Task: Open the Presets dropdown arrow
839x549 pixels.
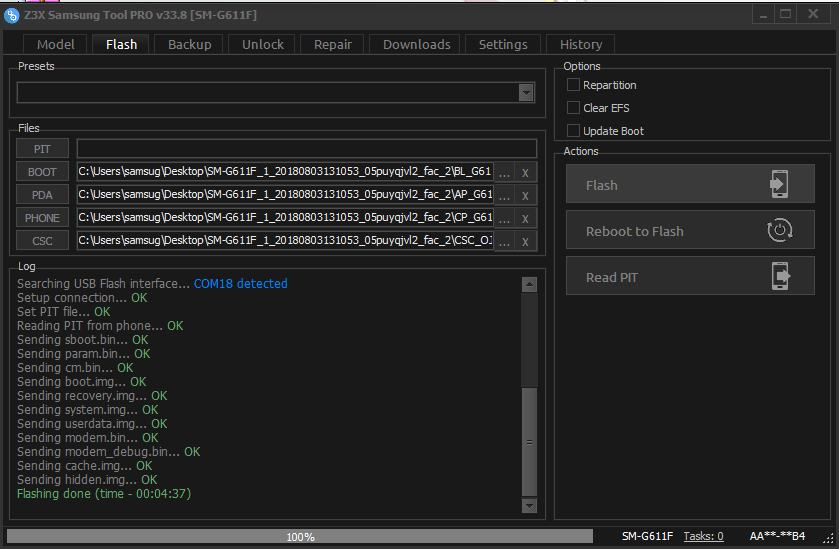Action: (526, 93)
